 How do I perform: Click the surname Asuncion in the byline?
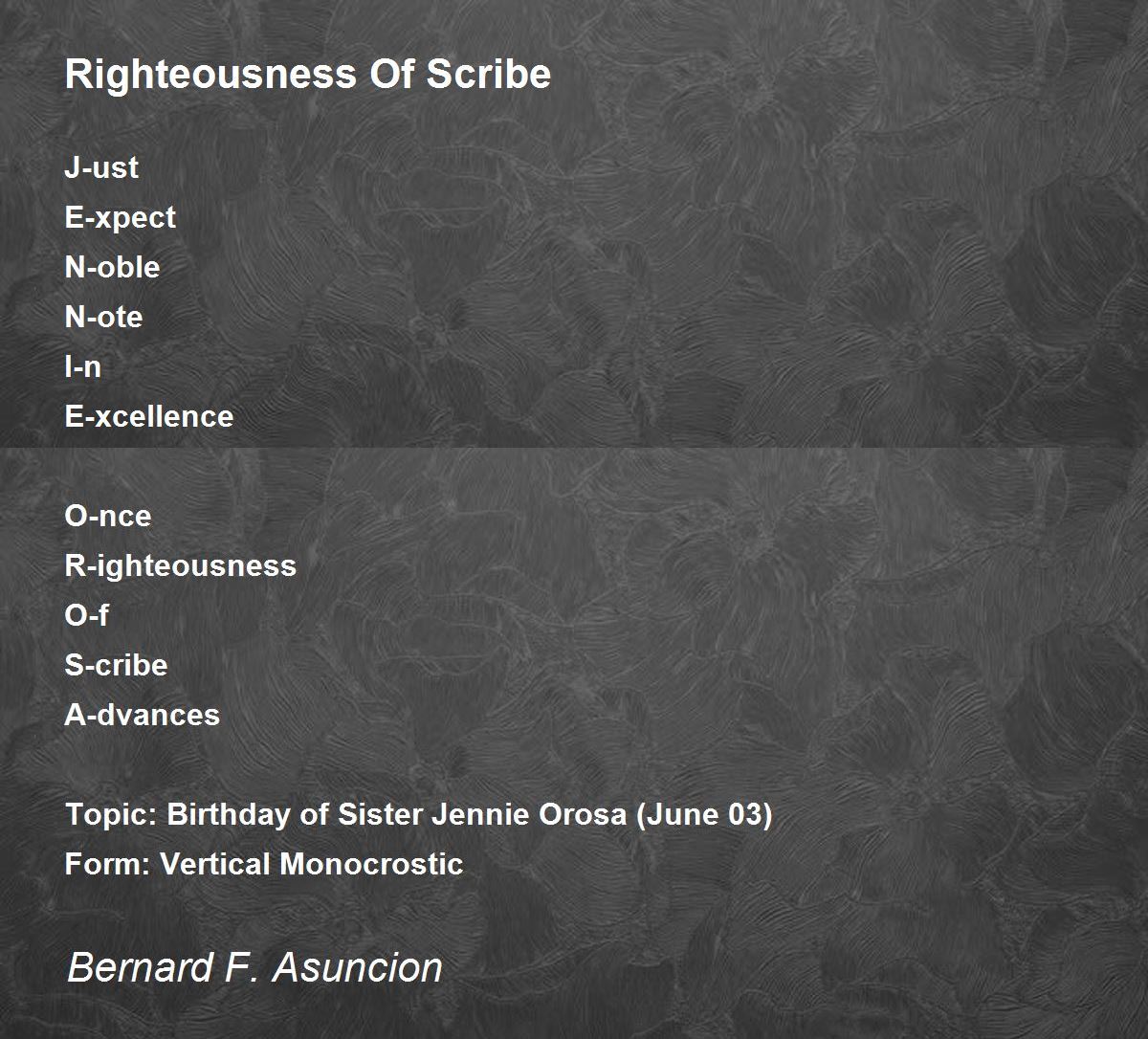pyautogui.click(x=358, y=967)
